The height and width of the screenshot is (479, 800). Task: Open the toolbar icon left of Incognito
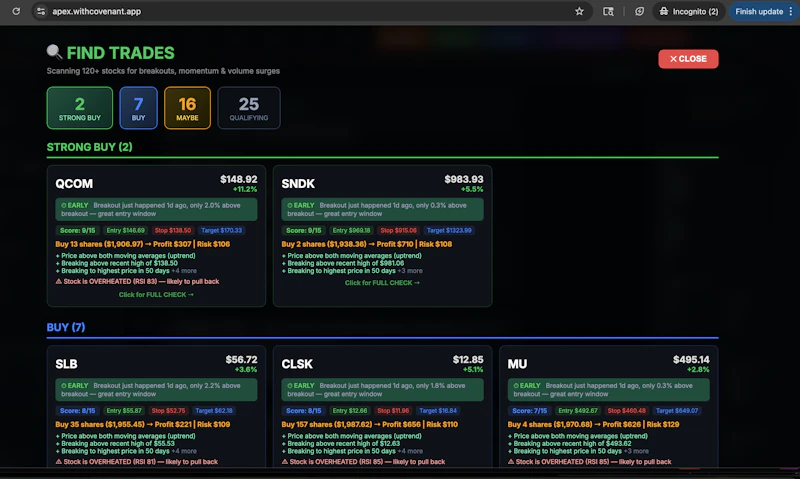coord(639,11)
